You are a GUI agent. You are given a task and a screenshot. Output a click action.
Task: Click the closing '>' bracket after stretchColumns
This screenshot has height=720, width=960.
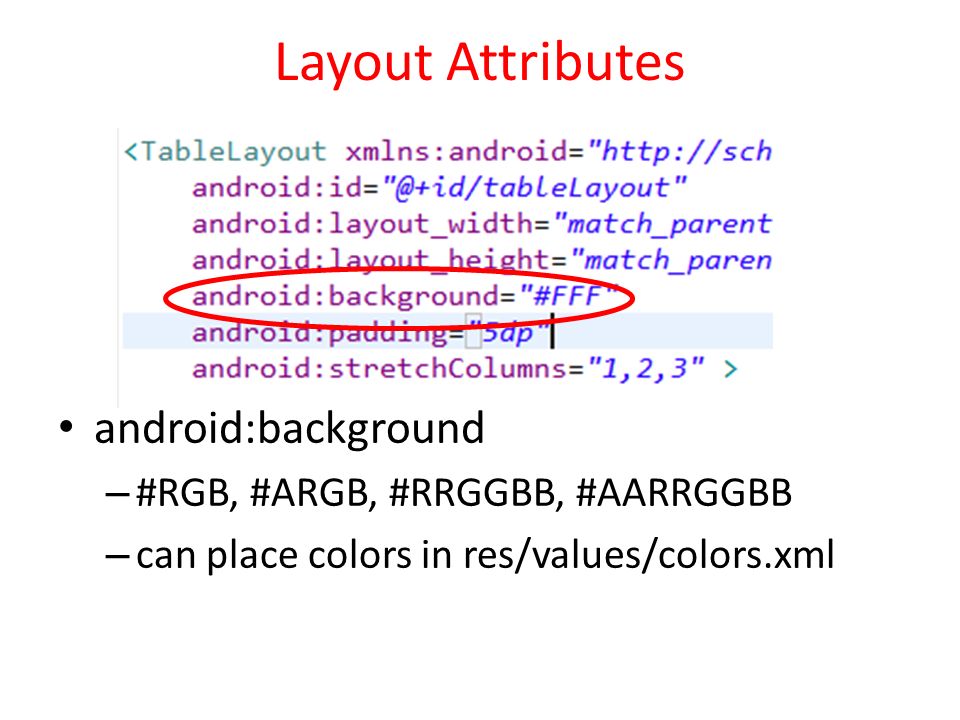click(730, 369)
